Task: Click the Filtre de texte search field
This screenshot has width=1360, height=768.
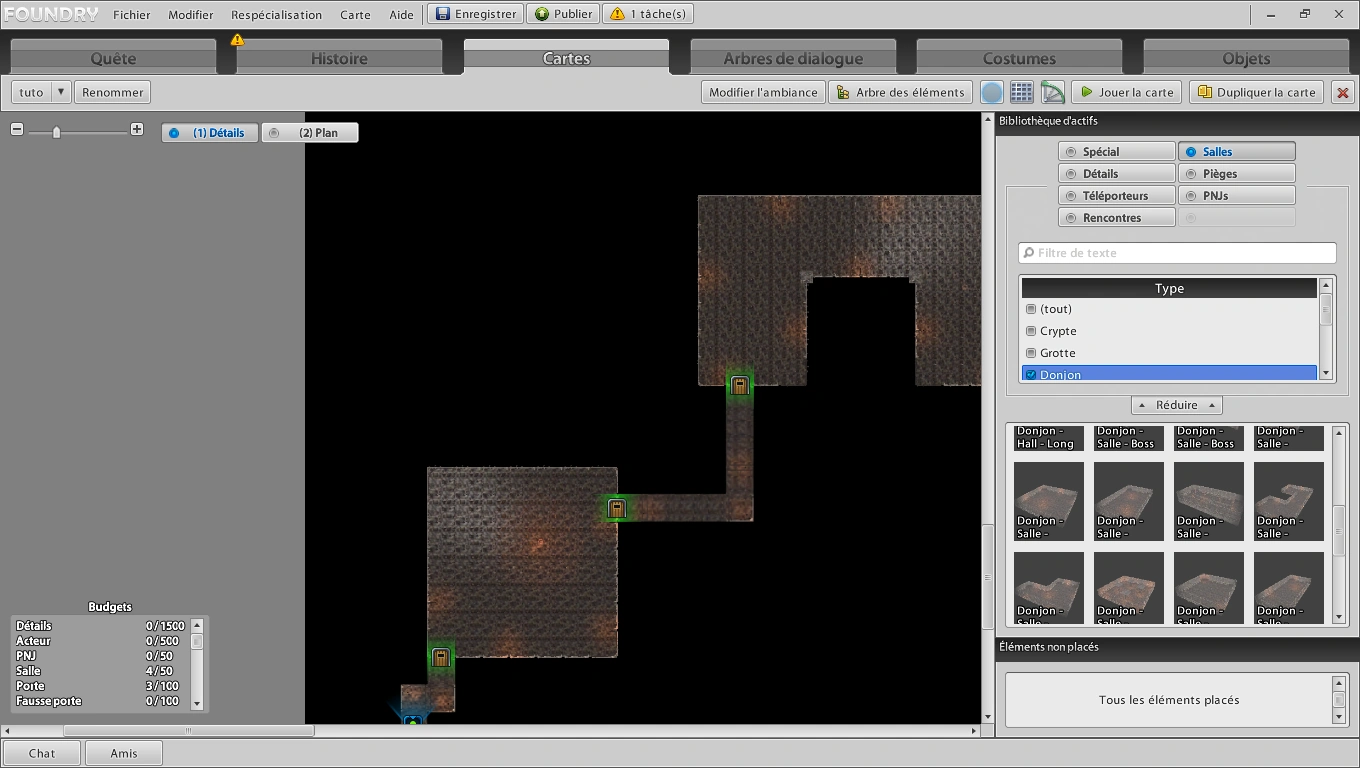Action: [1177, 253]
